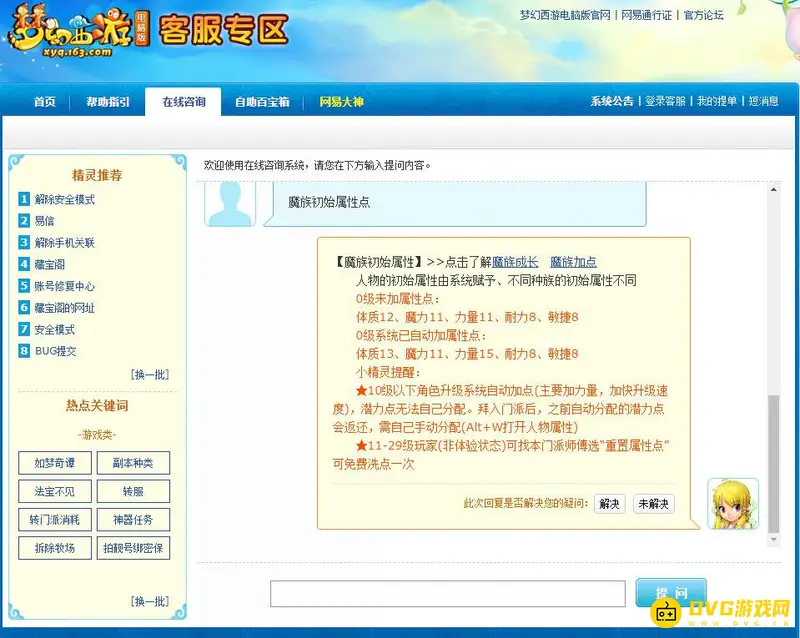800x638 pixels.
Task: Click the chat scrollbar thumb
Action: [x=773, y=463]
